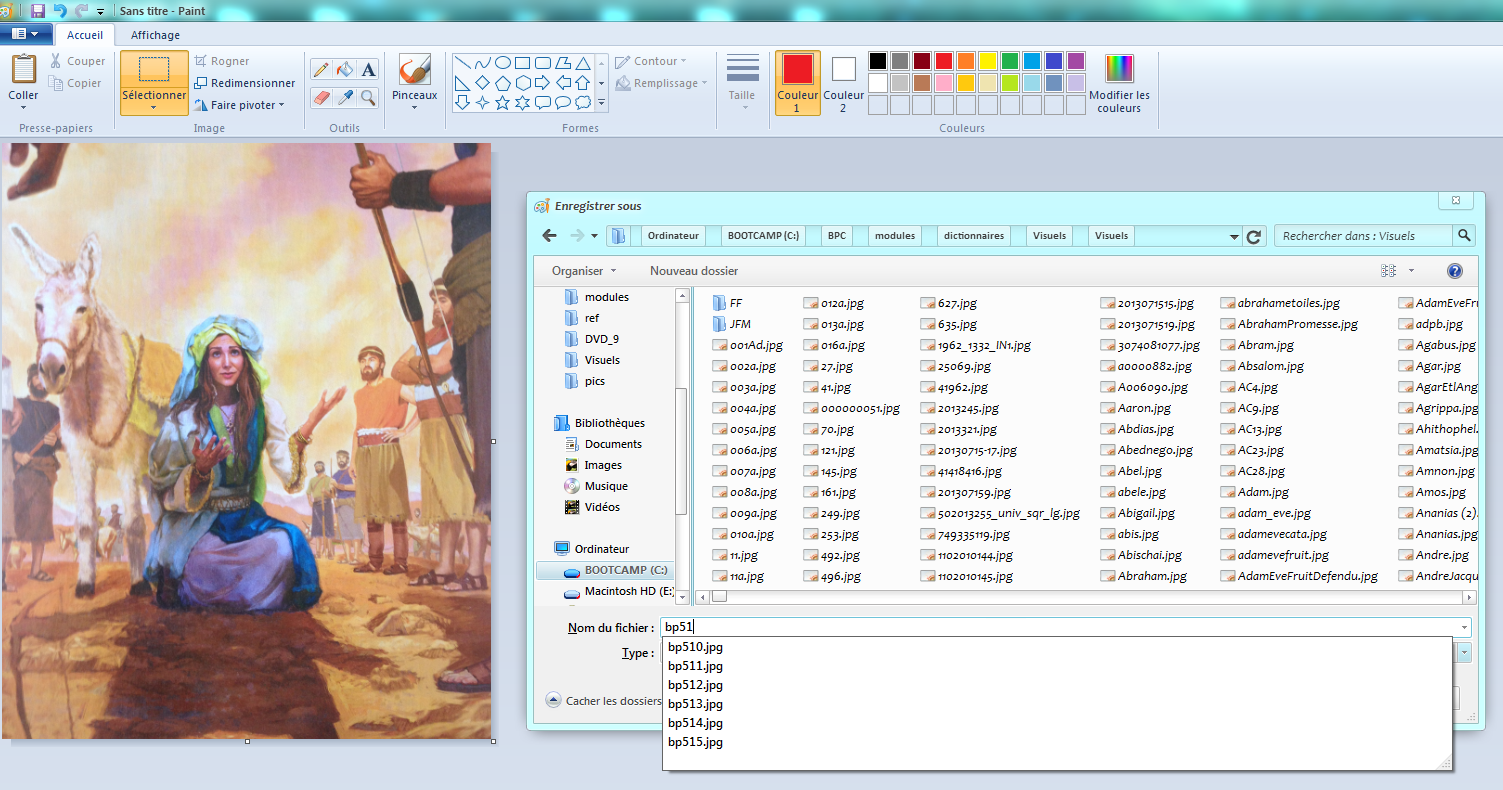Pick the black color swatch

click(877, 61)
